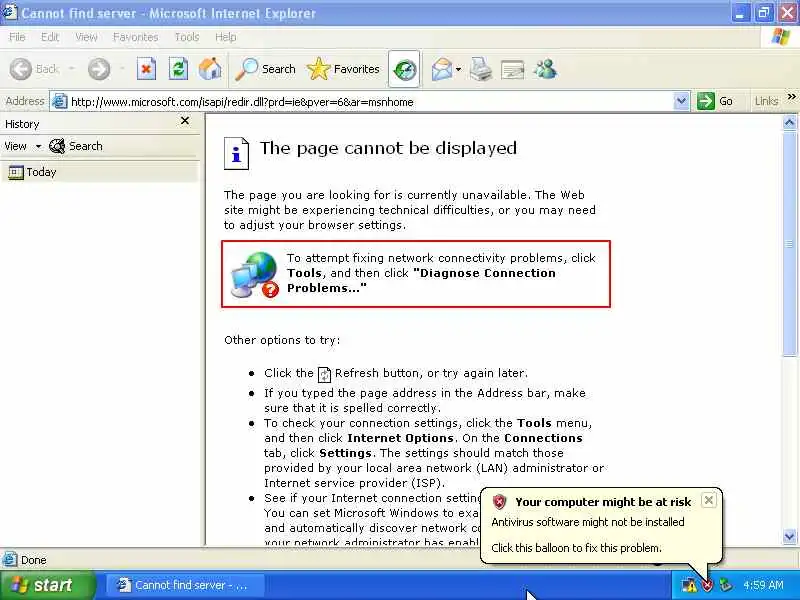Open the Mail envelope icon
800x600 pixels.
(441, 69)
